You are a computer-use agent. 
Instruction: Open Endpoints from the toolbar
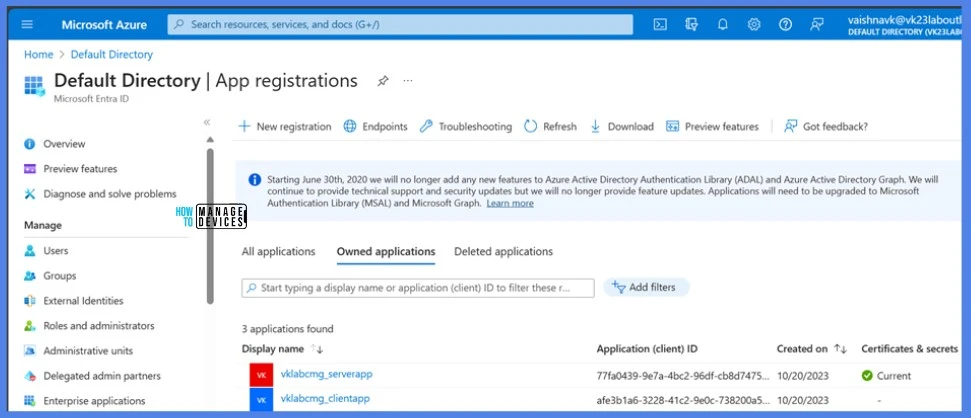click(376, 126)
